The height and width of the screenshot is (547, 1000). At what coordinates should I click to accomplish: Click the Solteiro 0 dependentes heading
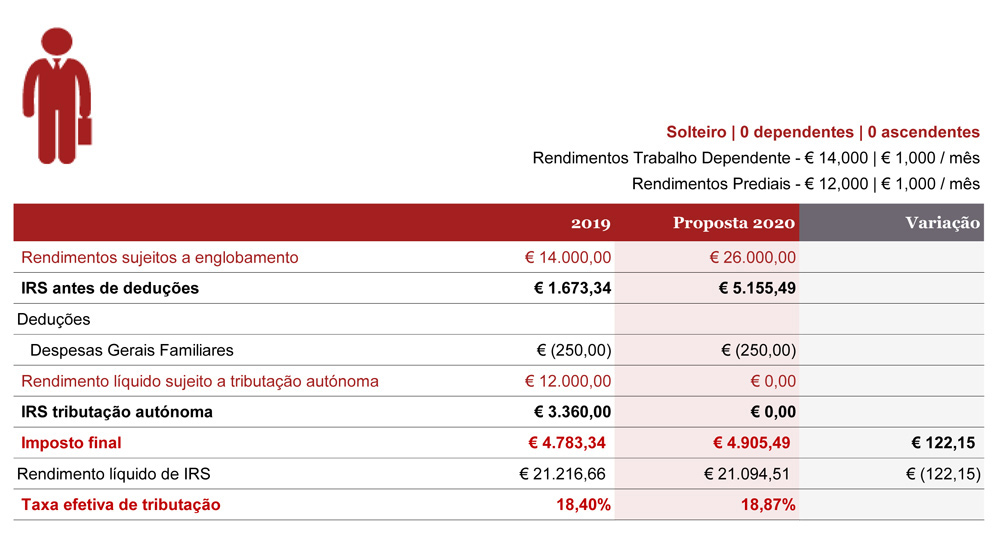pos(823,132)
